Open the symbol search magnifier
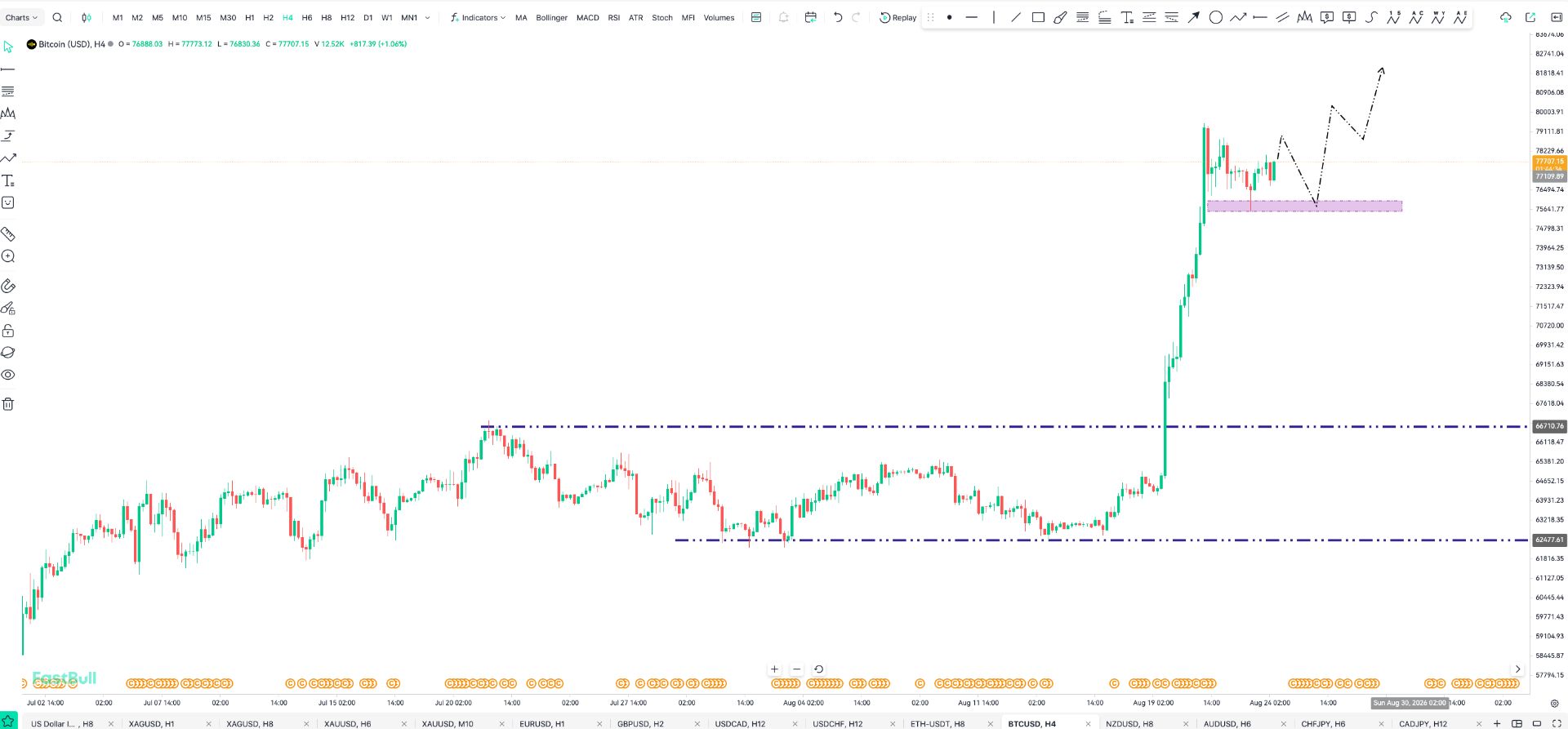The height and width of the screenshot is (729, 1568). pos(57,17)
